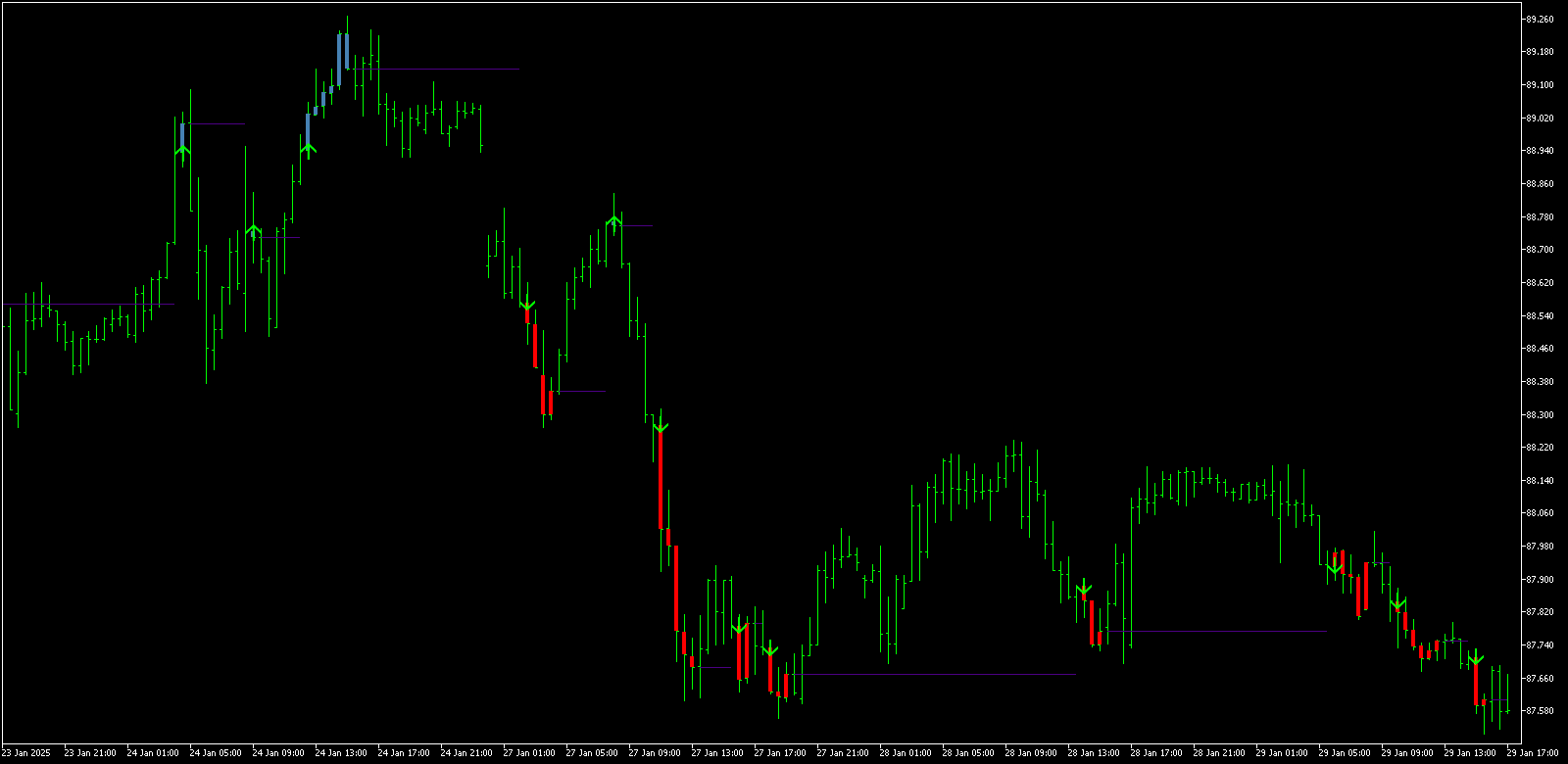This screenshot has width=1568, height=764.
Task: Click the 89.260 price label
Action: click(x=1540, y=19)
